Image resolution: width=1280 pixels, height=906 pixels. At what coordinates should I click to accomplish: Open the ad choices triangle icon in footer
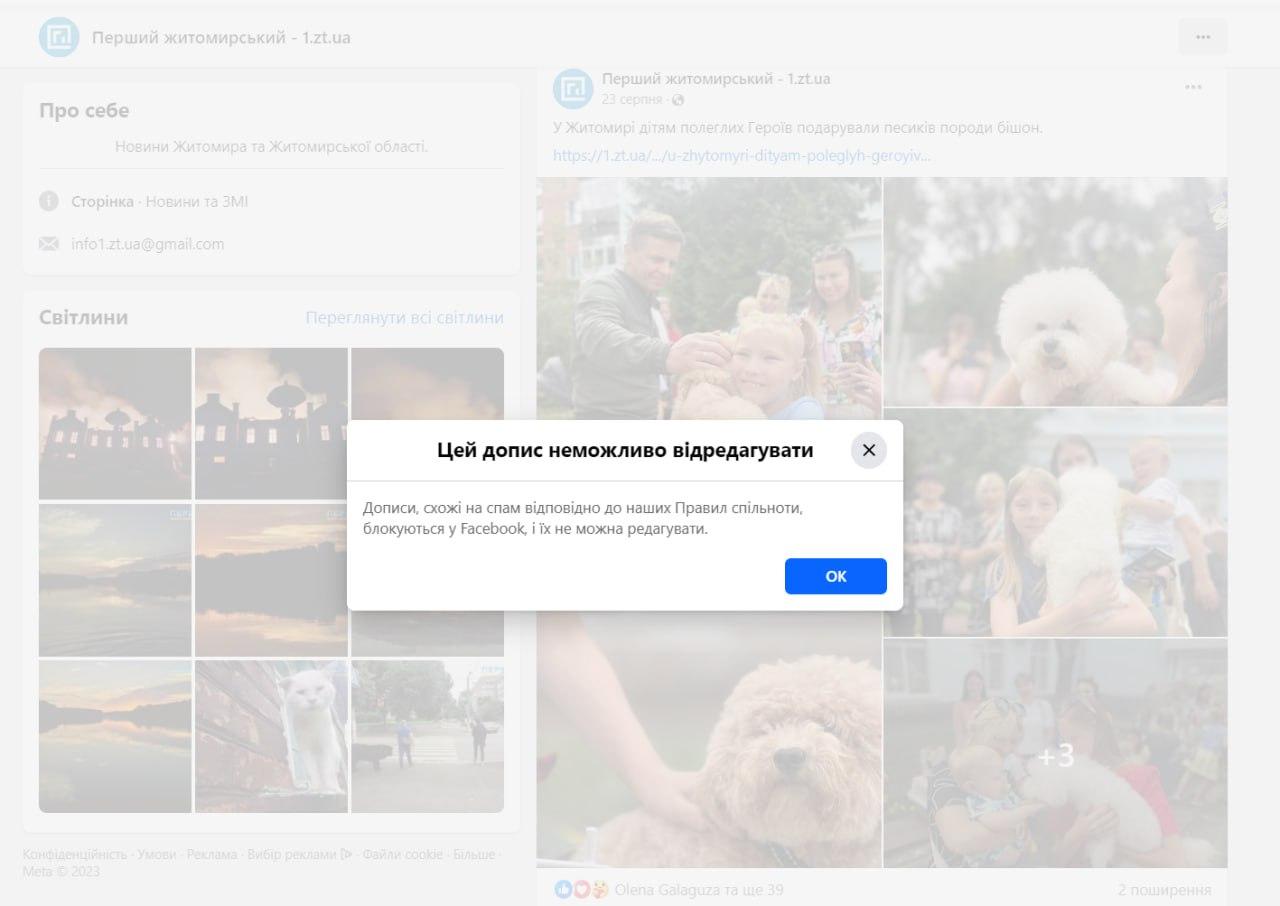[x=347, y=854]
